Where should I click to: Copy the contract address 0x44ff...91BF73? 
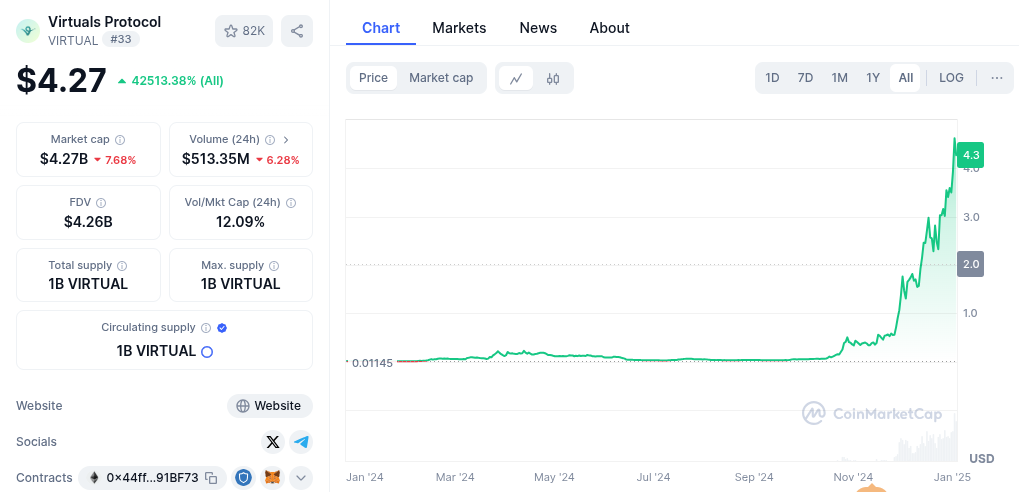pyautogui.click(x=211, y=478)
